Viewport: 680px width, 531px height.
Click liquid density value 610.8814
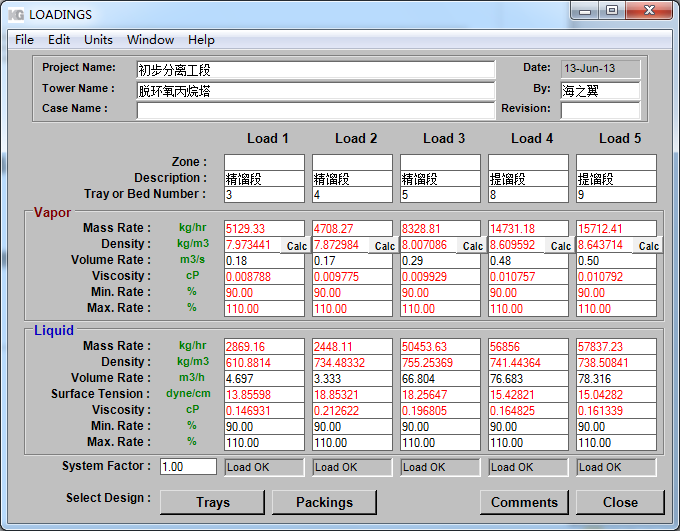tap(265, 363)
